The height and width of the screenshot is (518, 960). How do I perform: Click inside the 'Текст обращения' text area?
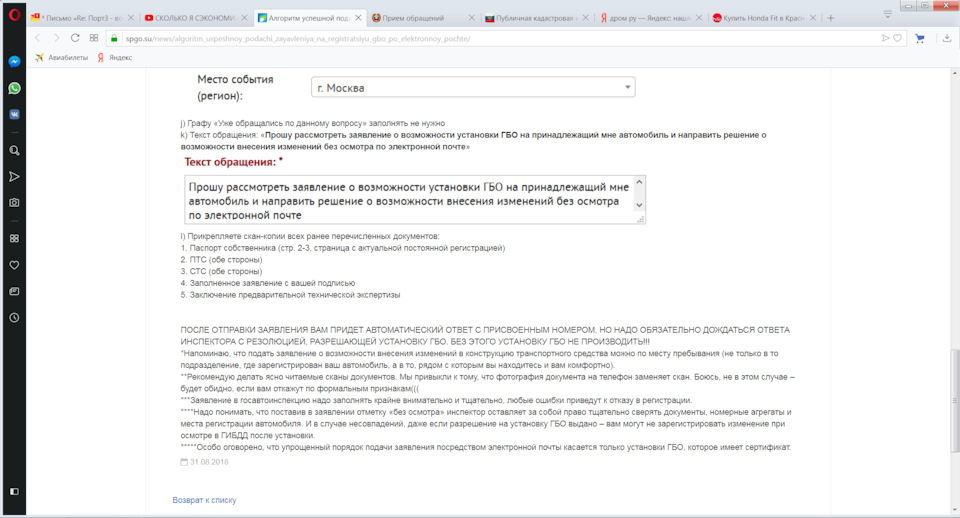pyautogui.click(x=414, y=200)
